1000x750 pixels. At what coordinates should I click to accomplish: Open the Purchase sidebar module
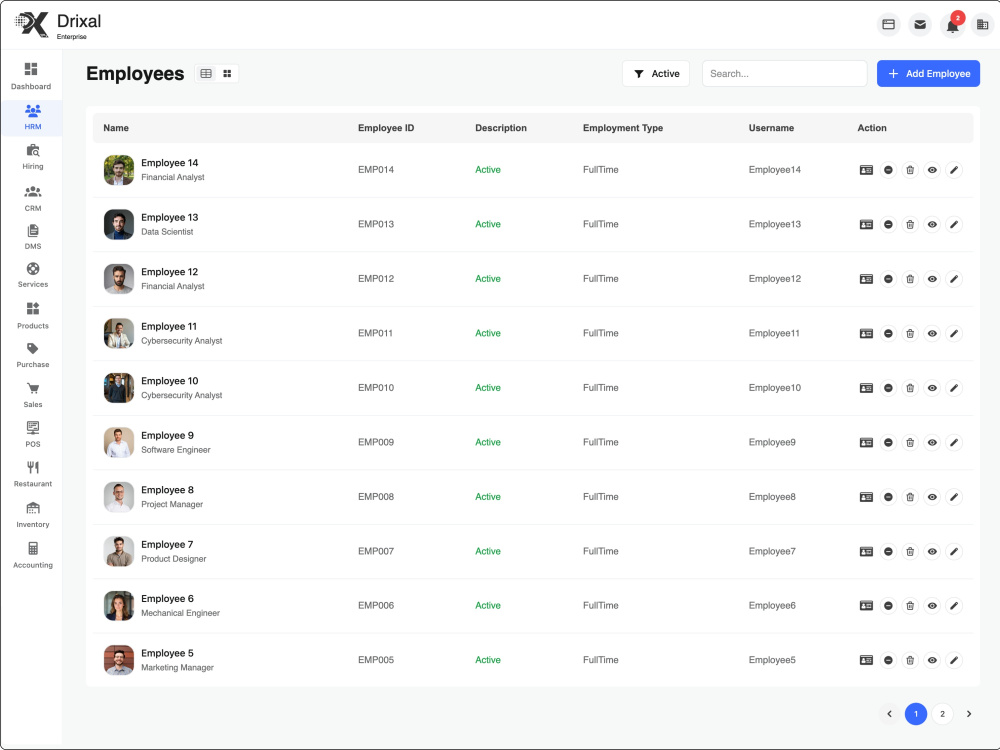click(33, 355)
